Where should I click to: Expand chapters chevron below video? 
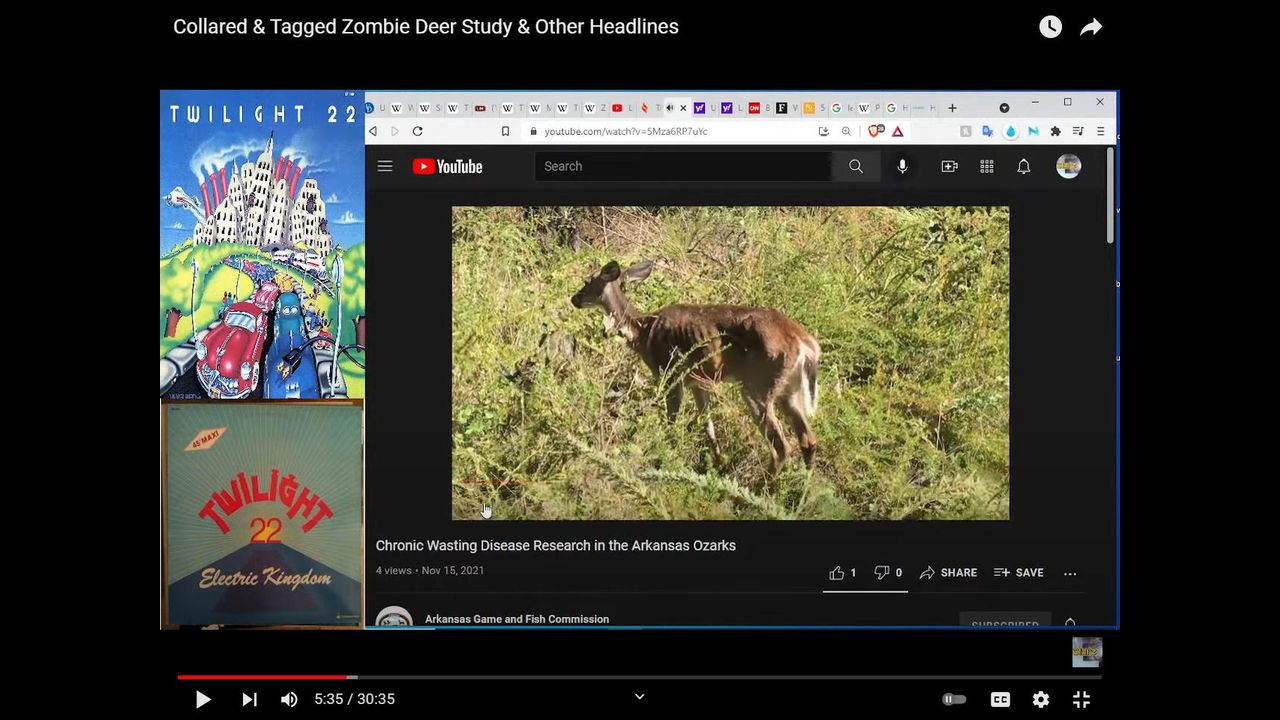(x=640, y=697)
